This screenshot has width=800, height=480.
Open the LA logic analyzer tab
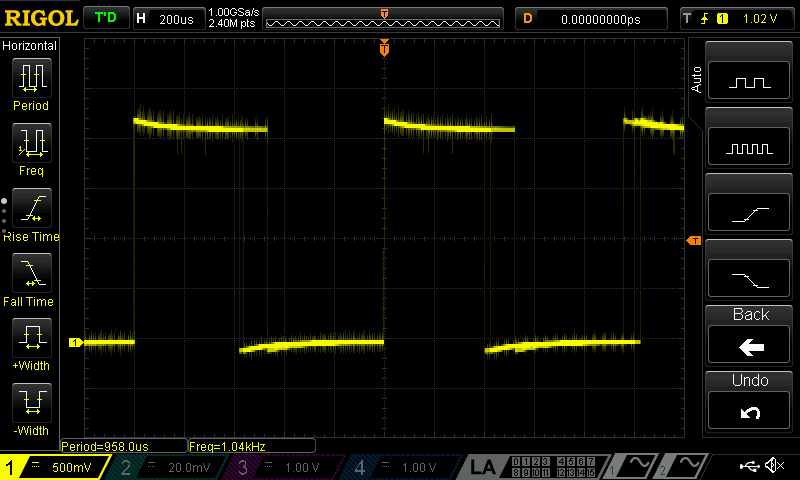[484, 467]
